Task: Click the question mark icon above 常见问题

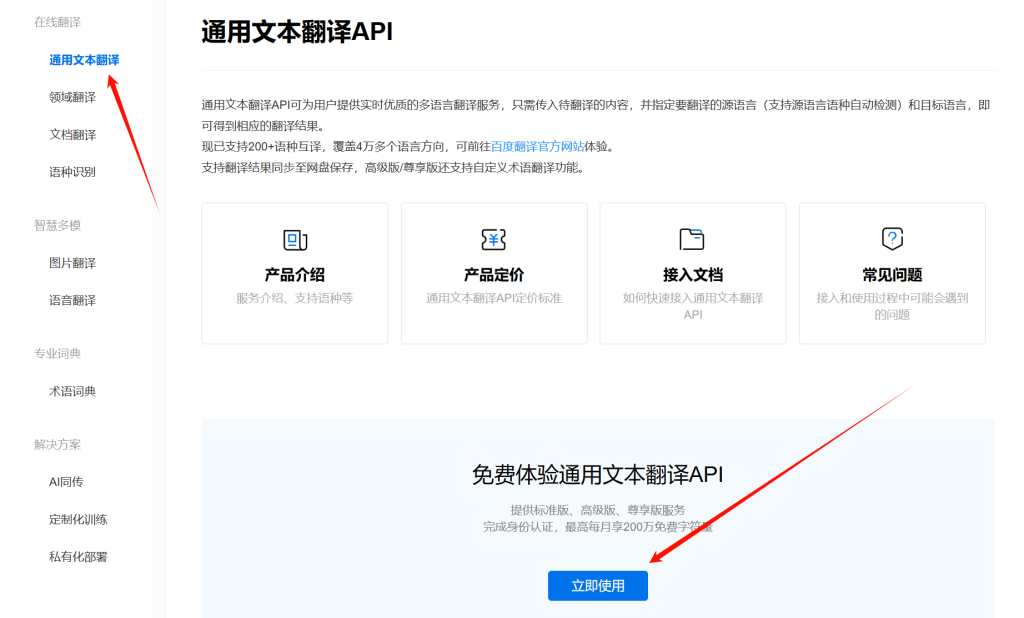Action: click(891, 240)
